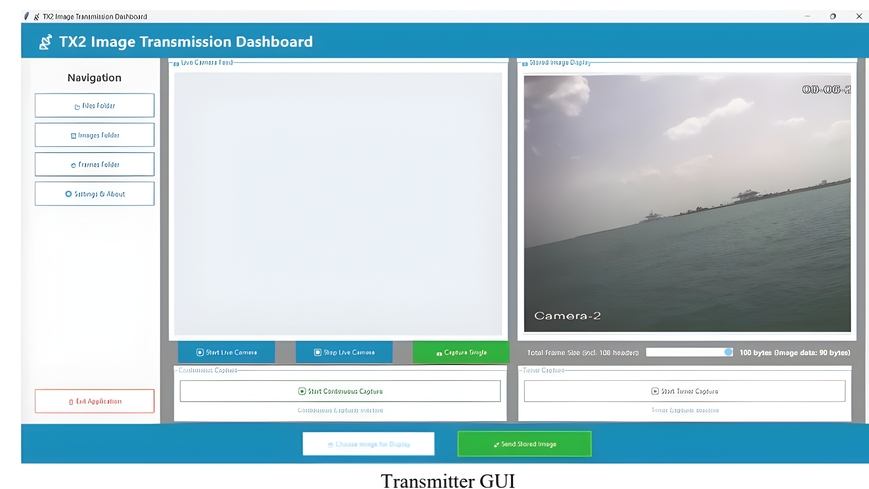
Task: Click the stored Camera-2 image preview
Action: [687, 203]
